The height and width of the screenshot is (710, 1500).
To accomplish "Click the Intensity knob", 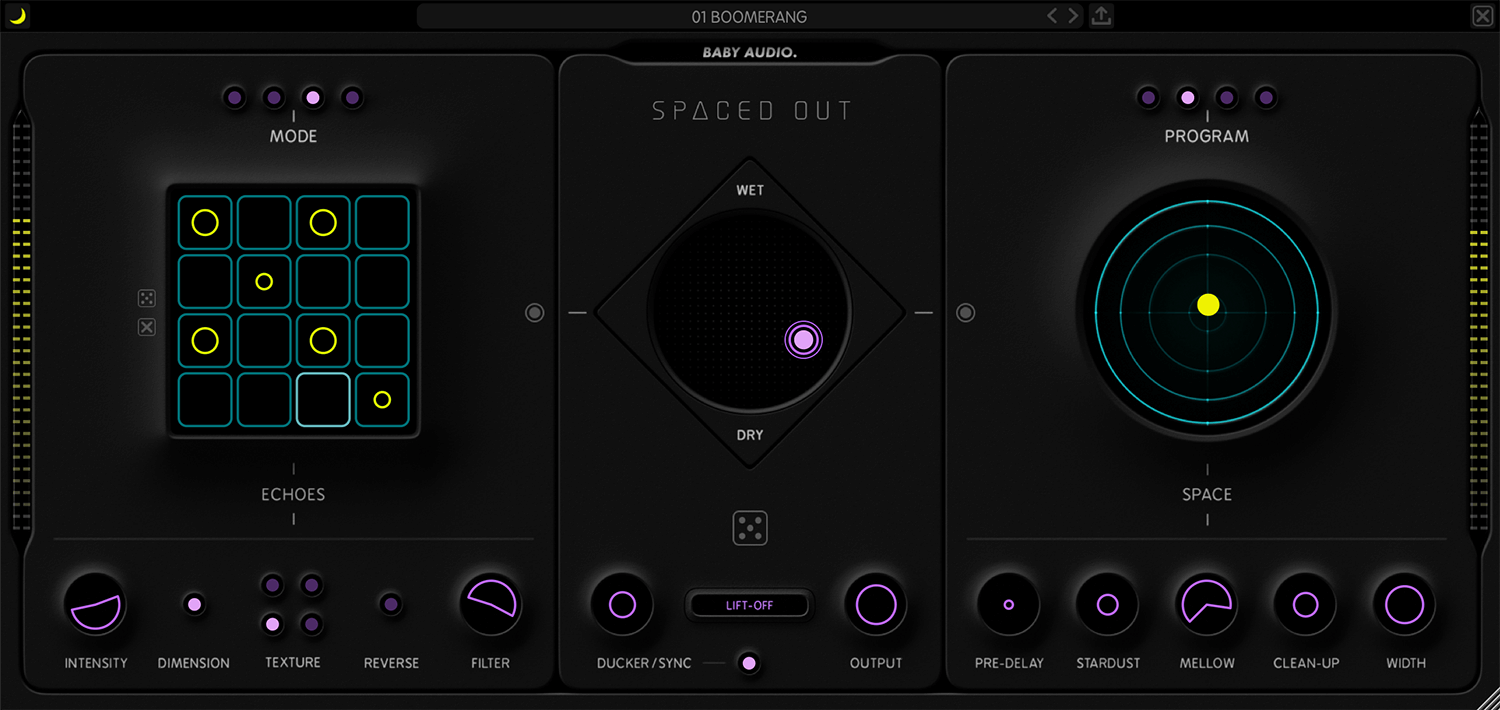I will [x=96, y=605].
